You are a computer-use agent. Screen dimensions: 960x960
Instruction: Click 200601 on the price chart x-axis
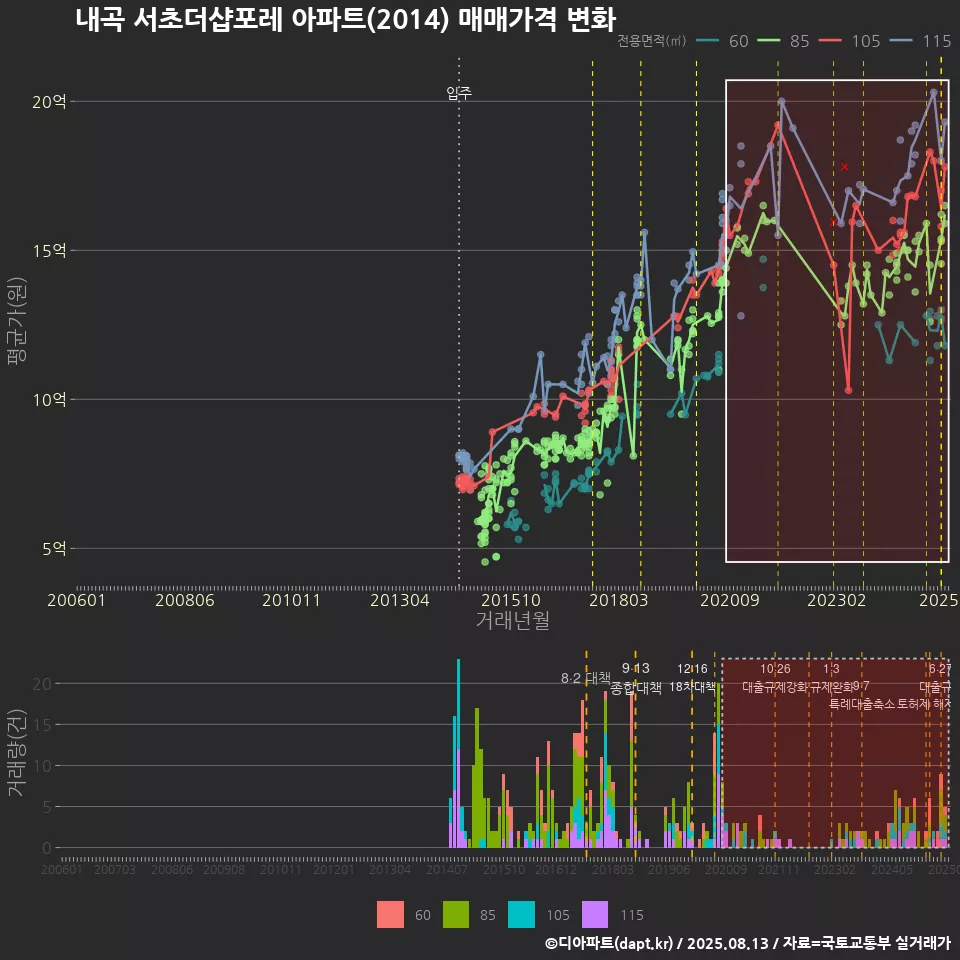tap(77, 600)
